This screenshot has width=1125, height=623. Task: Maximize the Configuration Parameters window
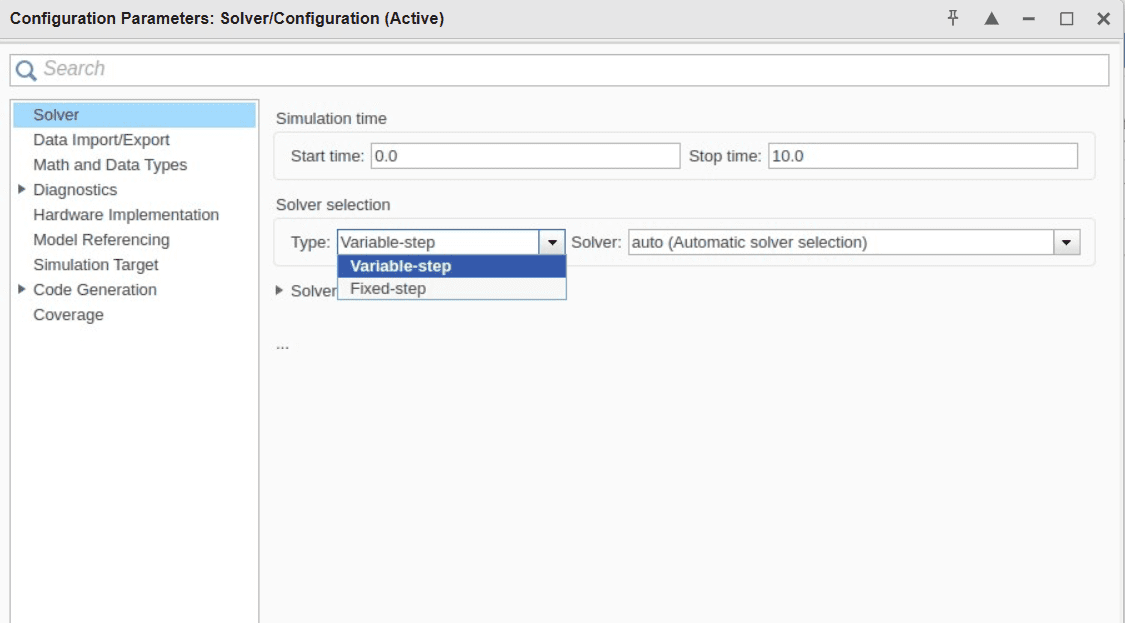(x=1066, y=19)
